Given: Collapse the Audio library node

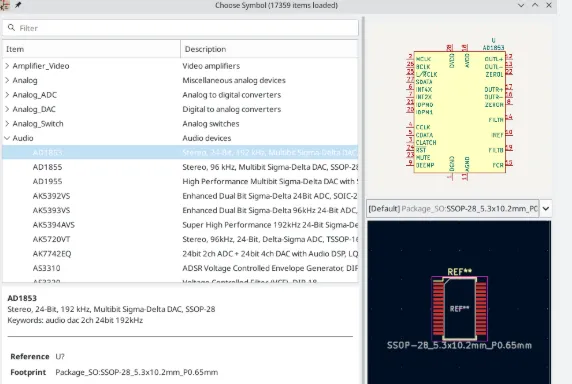Looking at the screenshot, I should [x=7, y=138].
